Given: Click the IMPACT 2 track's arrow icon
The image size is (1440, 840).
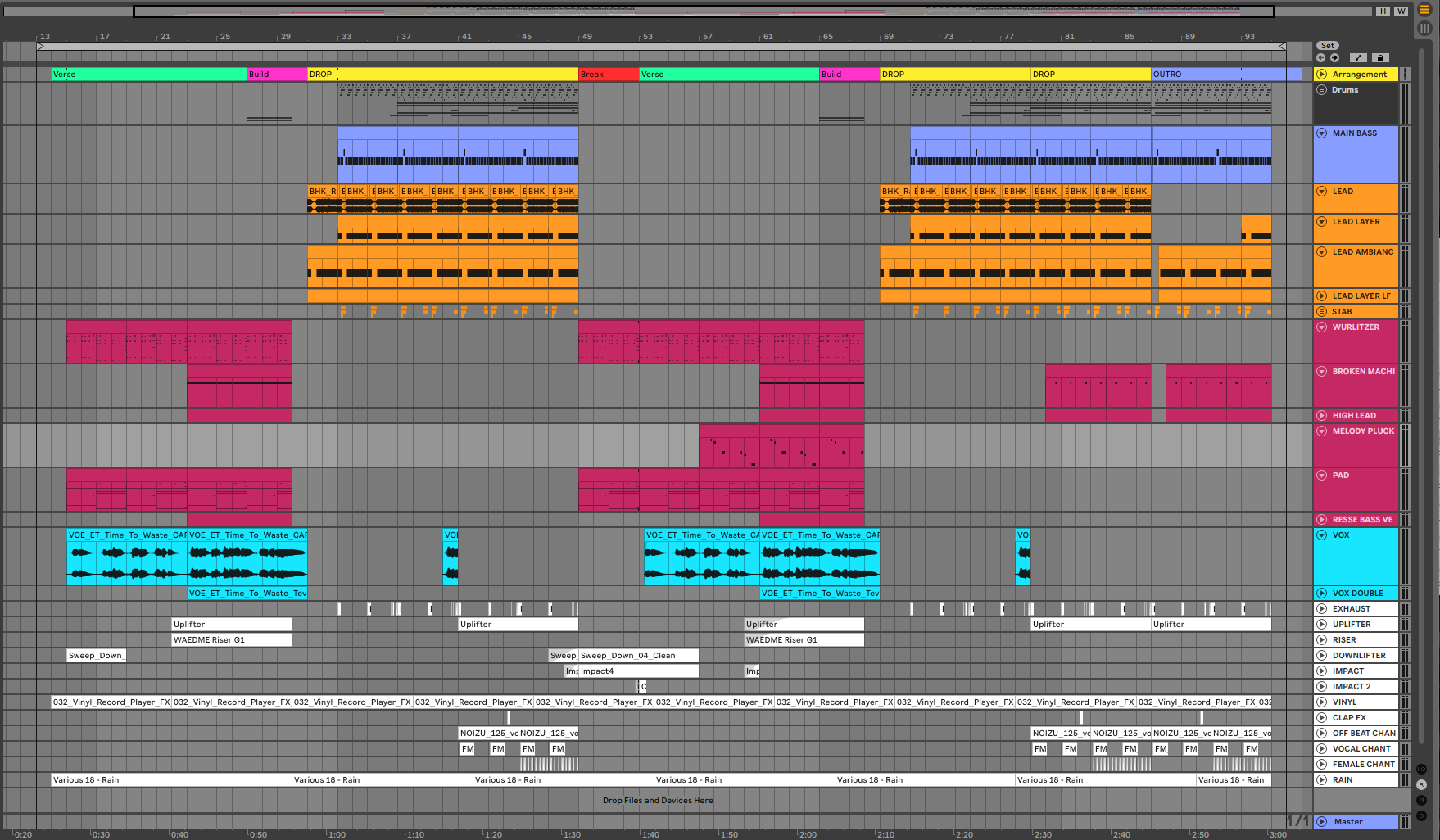Looking at the screenshot, I should point(1321,687).
